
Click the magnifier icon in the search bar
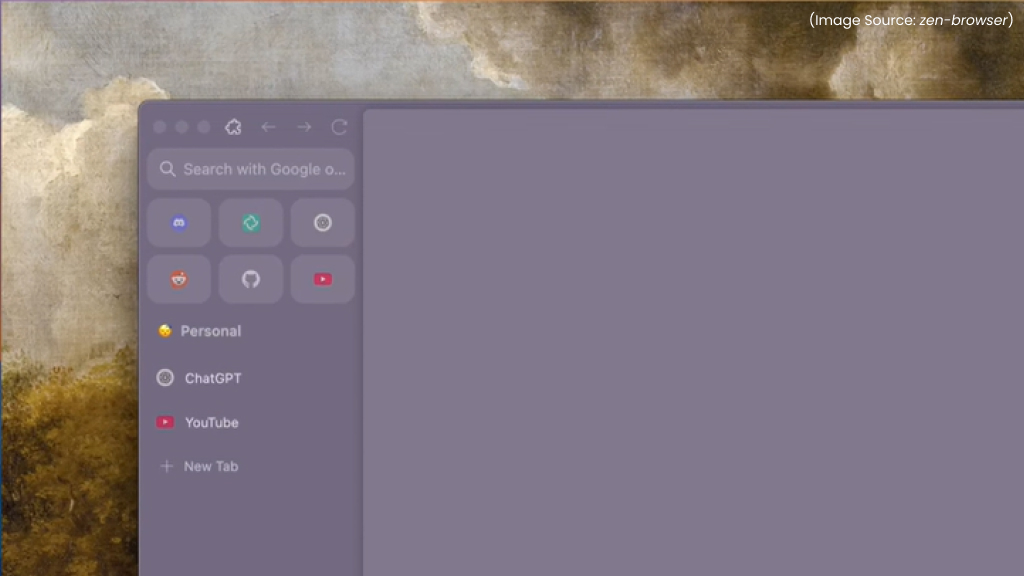click(167, 169)
